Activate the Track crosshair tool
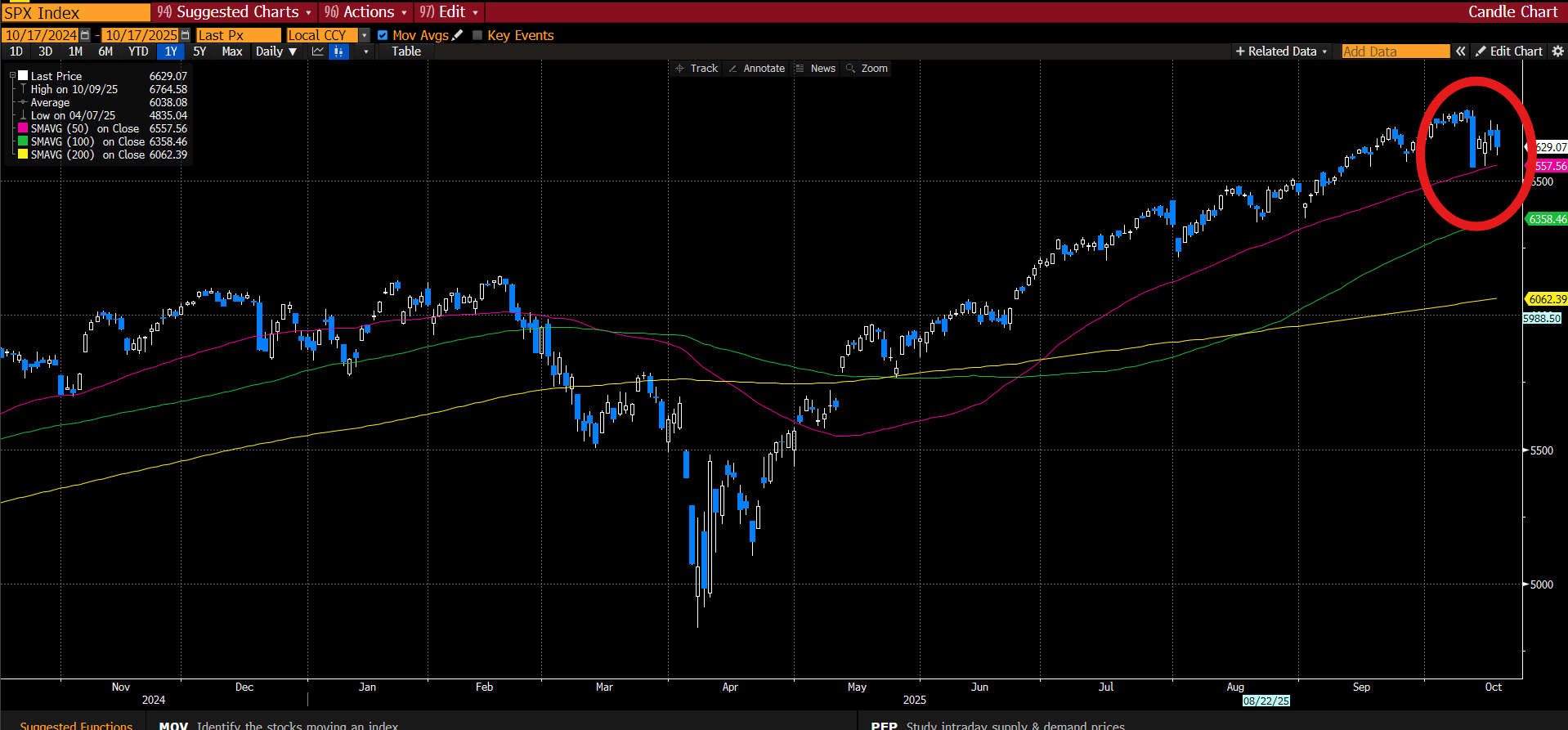Image resolution: width=1568 pixels, height=730 pixels. click(696, 69)
